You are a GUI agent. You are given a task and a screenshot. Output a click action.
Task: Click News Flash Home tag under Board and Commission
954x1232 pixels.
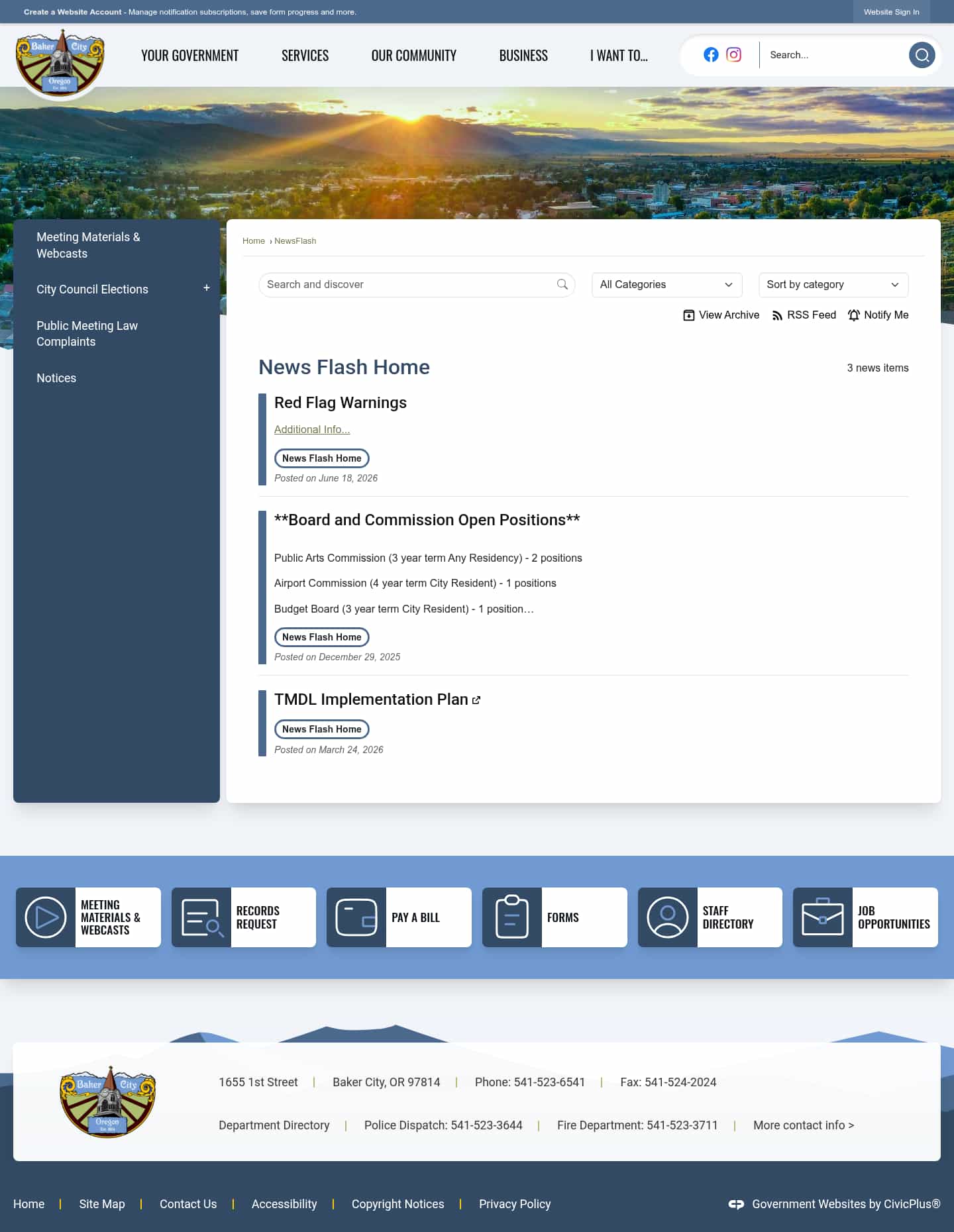point(322,637)
